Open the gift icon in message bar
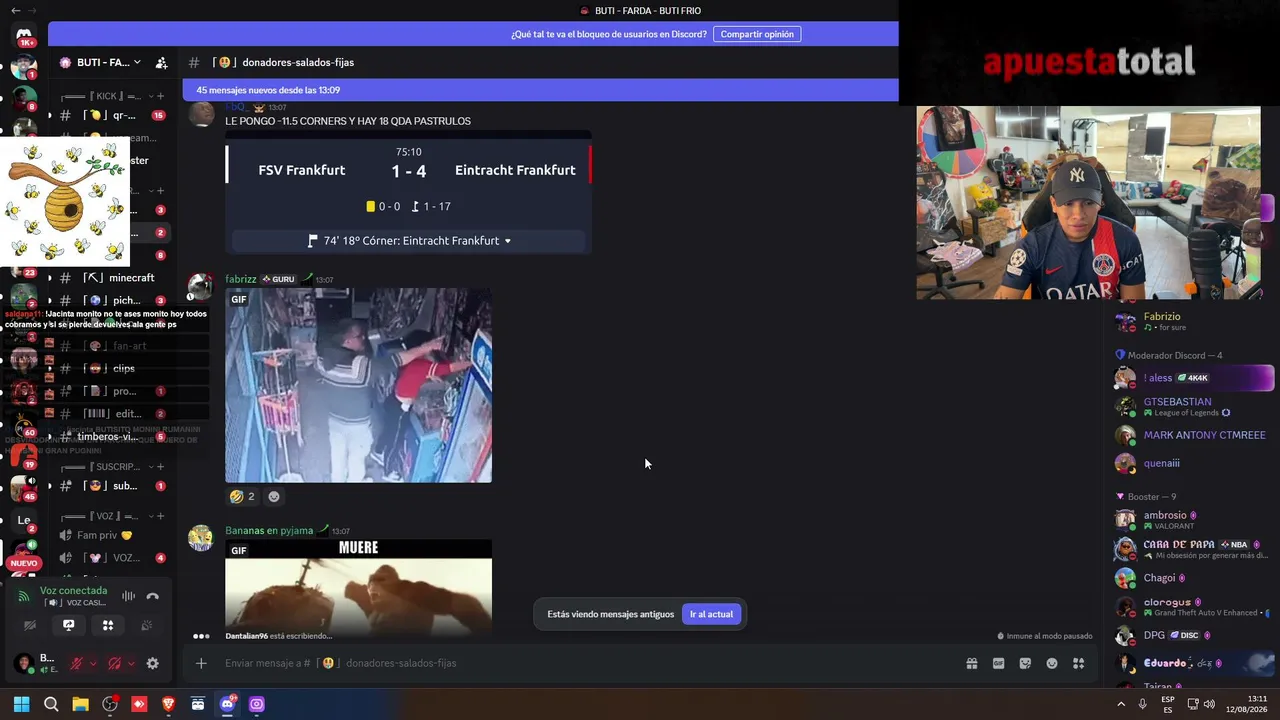Image resolution: width=1280 pixels, height=720 pixels. (x=971, y=663)
